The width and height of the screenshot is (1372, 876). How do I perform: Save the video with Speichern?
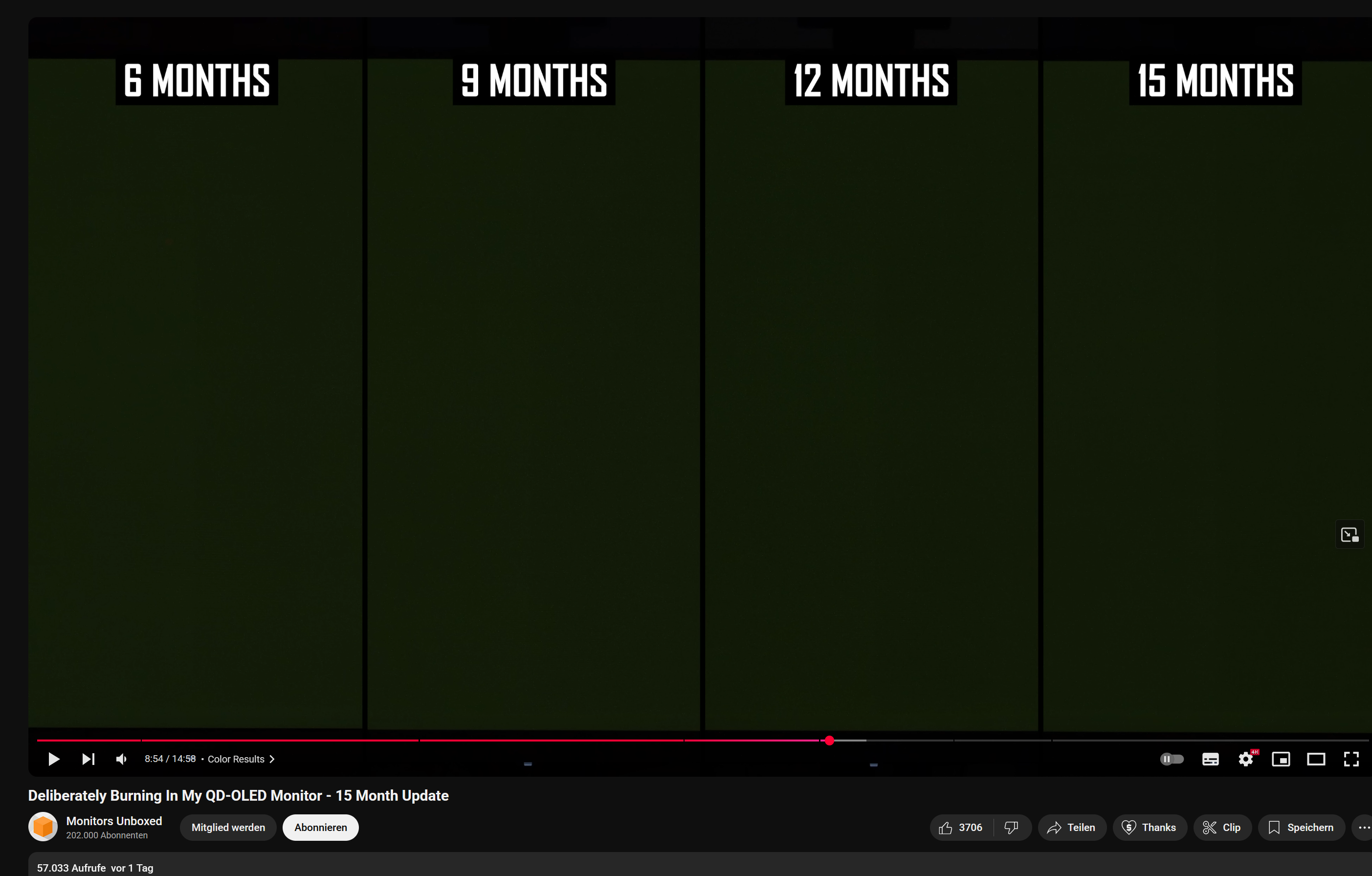coord(1301,828)
